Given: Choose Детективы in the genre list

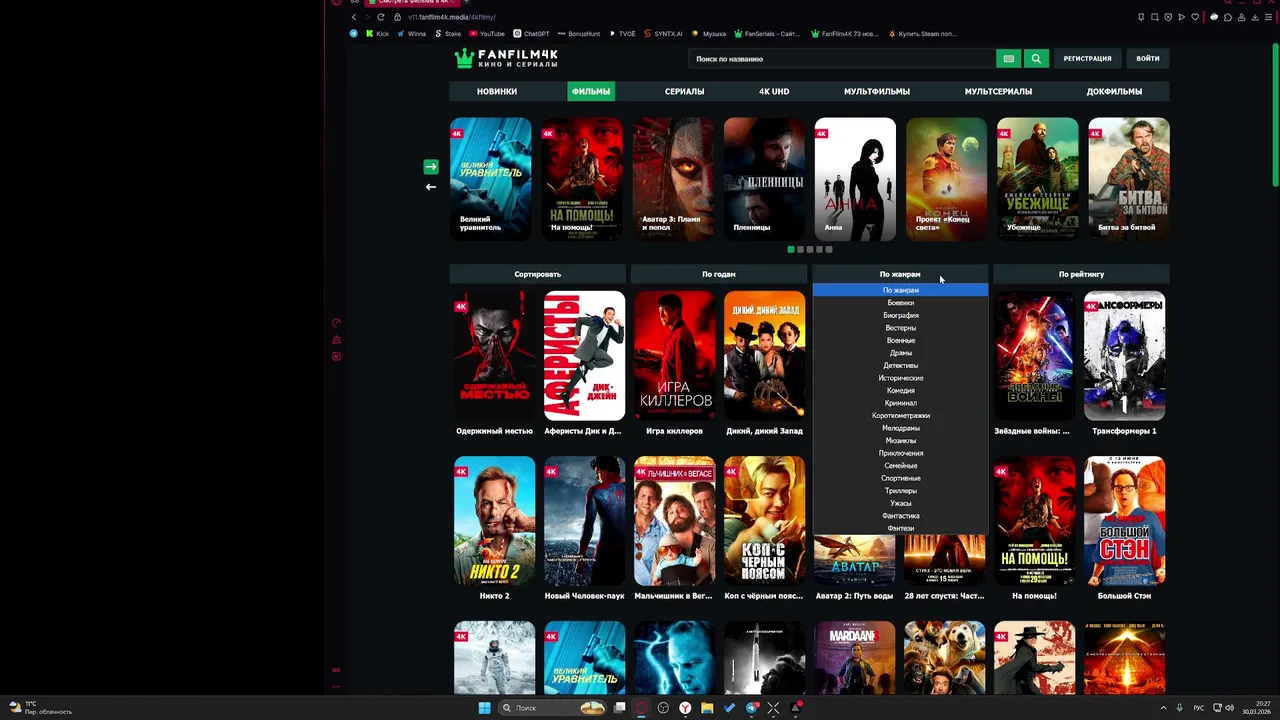Looking at the screenshot, I should pos(900,366).
